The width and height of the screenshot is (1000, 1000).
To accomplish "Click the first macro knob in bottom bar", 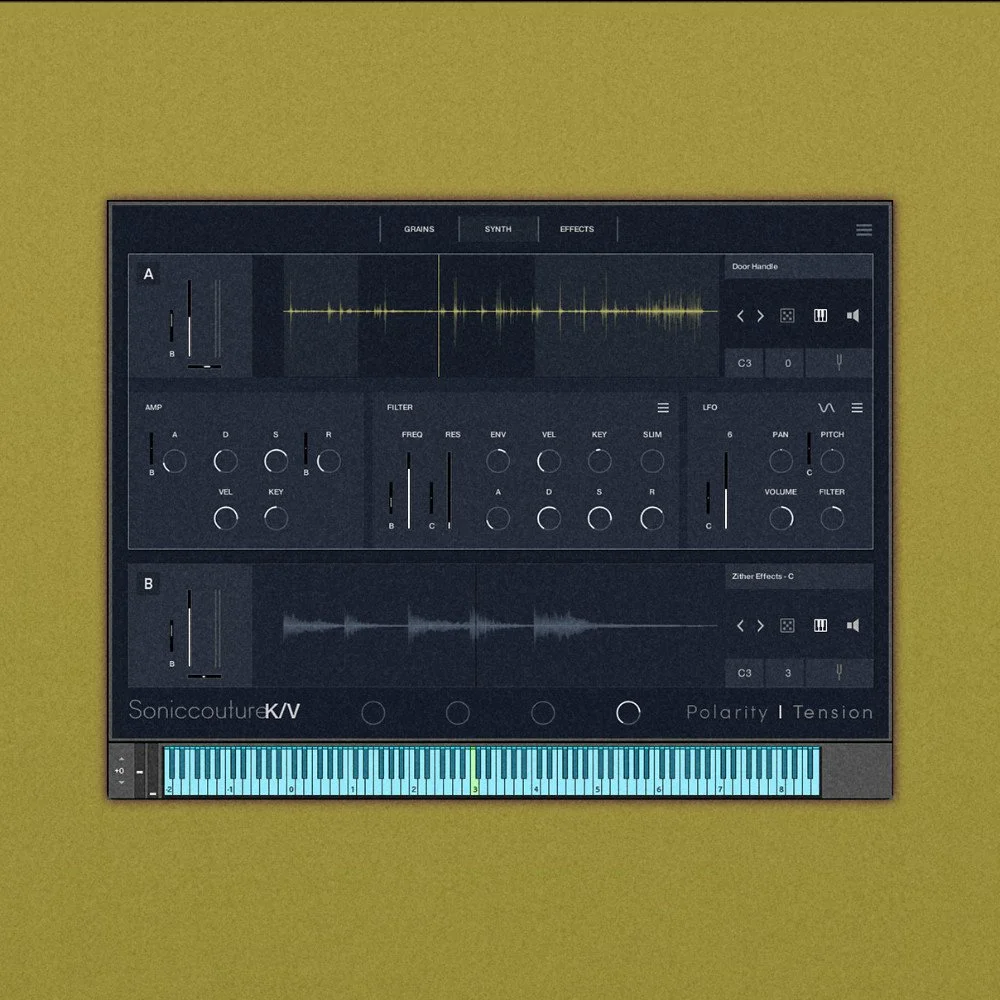I will click(373, 713).
